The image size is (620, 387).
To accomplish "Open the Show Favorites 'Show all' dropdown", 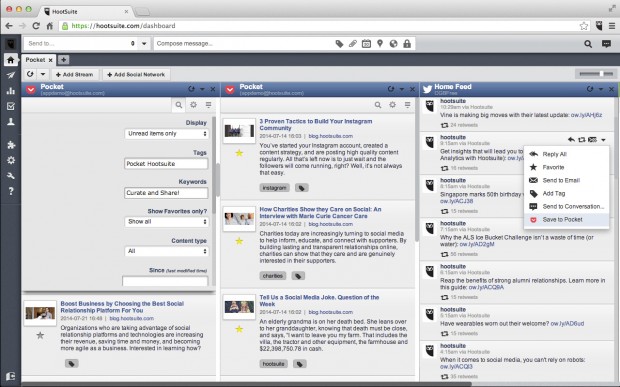I will point(167,222).
